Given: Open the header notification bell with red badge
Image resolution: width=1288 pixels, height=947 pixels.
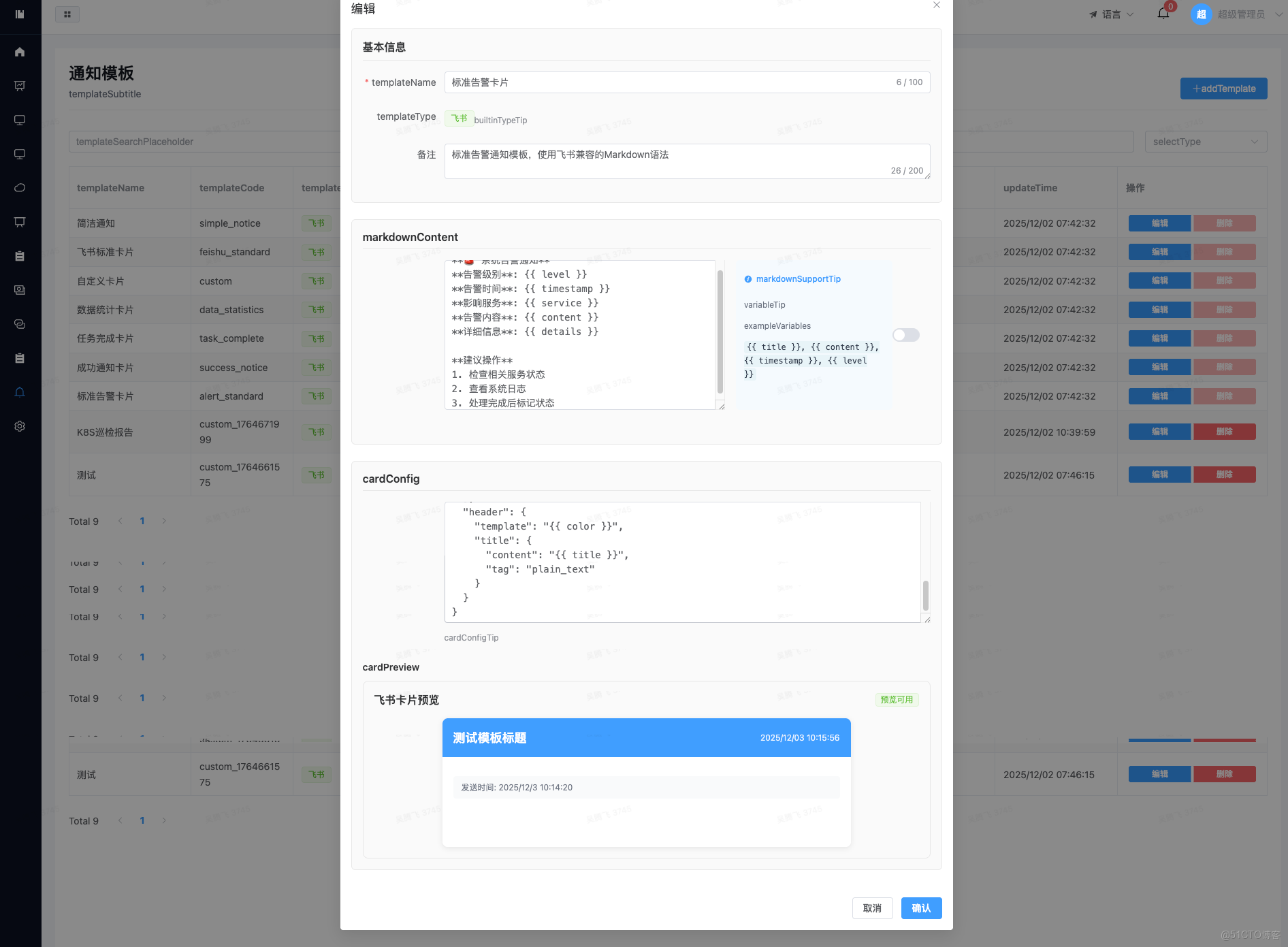Looking at the screenshot, I should pyautogui.click(x=1163, y=14).
